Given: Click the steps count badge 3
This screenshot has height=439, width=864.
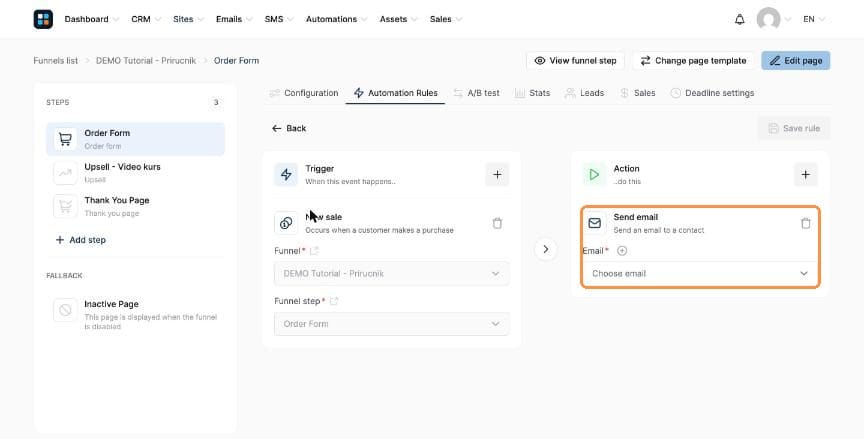Looking at the screenshot, I should (x=216, y=102).
